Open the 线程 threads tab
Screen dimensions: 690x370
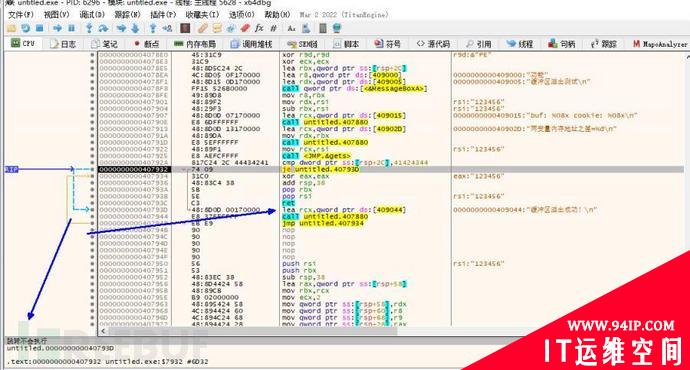tap(520, 44)
